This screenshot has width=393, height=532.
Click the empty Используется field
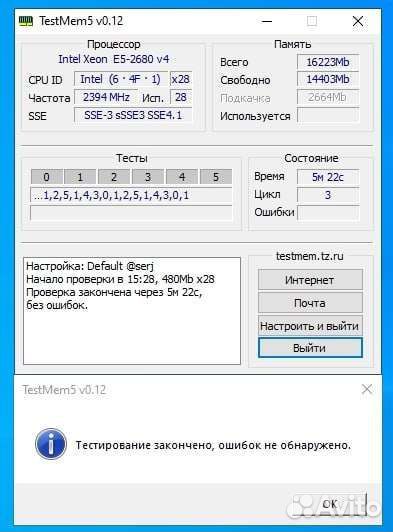[328, 115]
